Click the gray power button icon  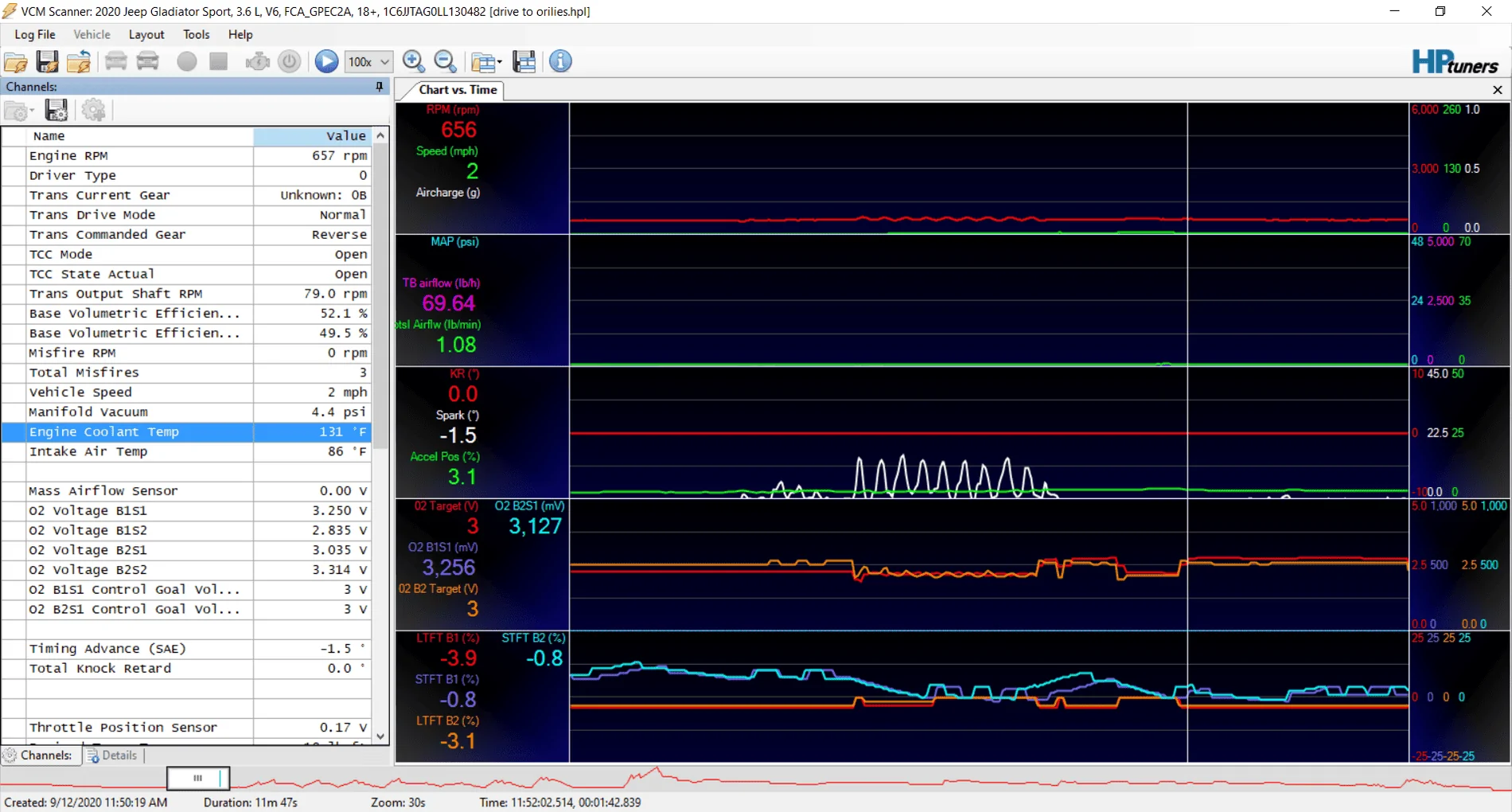[x=290, y=61]
